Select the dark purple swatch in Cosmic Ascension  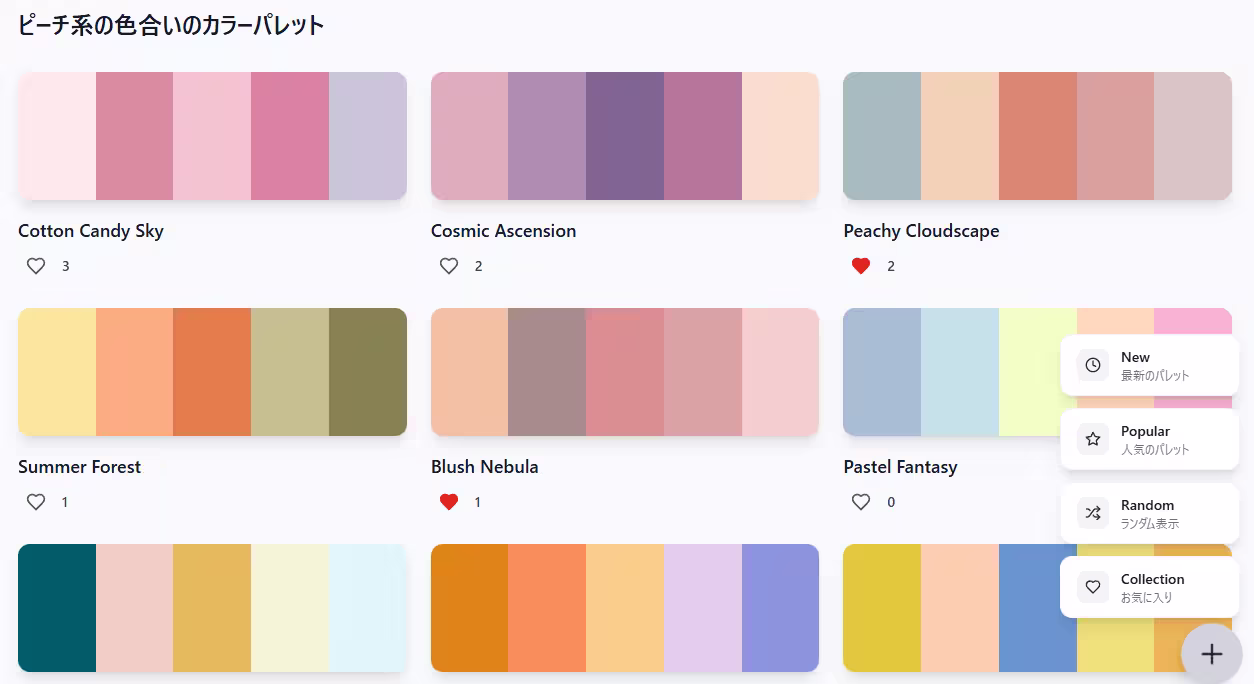[625, 136]
